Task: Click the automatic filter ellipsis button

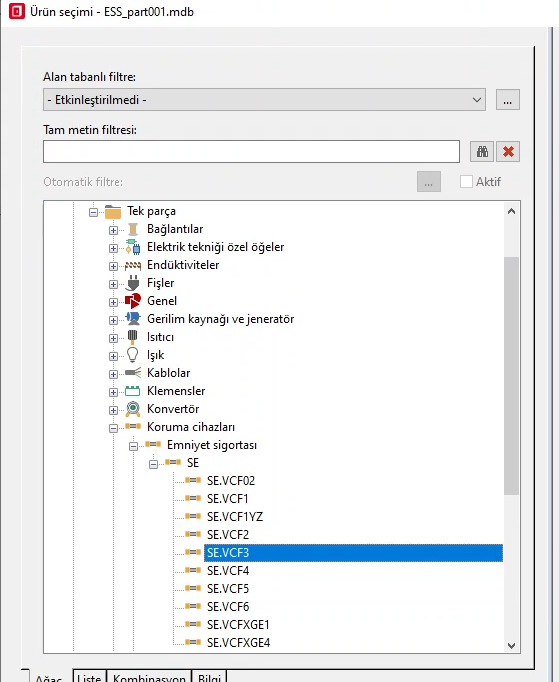Action: click(428, 181)
